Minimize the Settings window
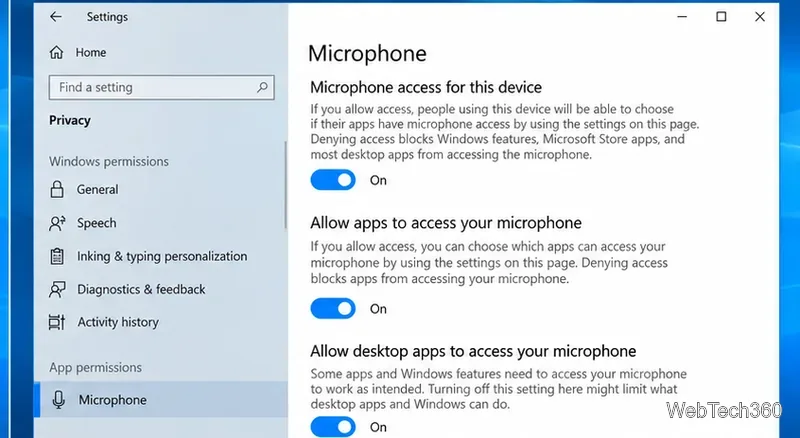 pos(682,17)
